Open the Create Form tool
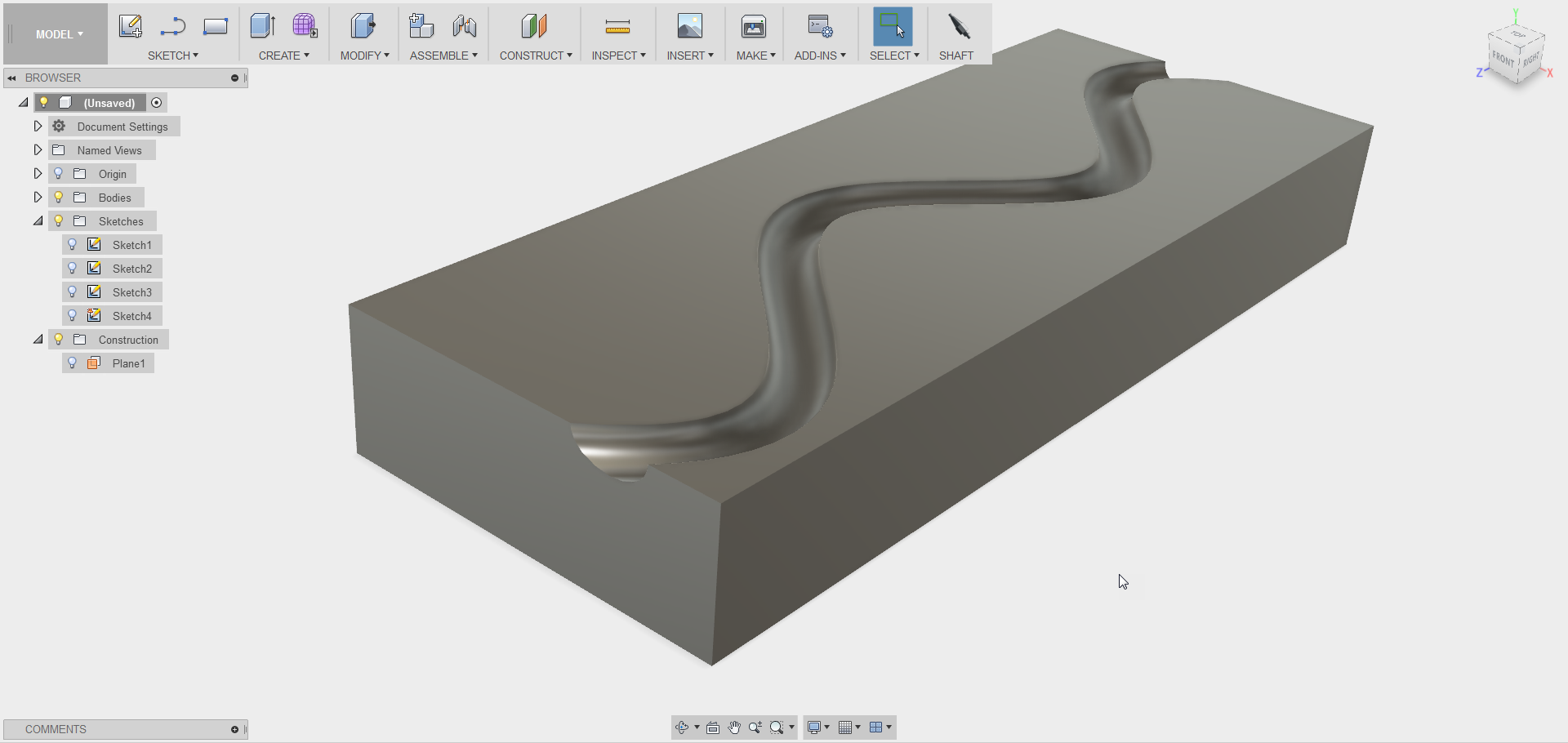The height and width of the screenshot is (743, 1568). (x=306, y=25)
